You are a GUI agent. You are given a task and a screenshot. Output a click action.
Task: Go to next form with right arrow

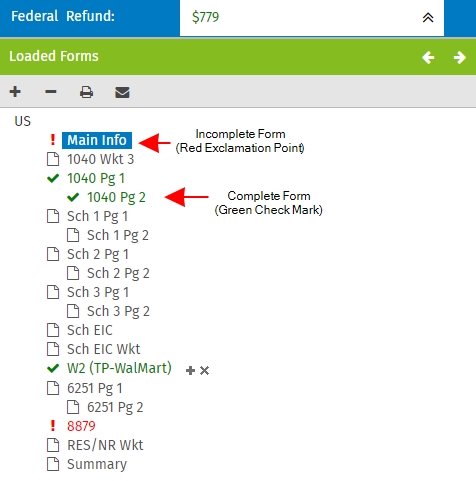pos(460,57)
